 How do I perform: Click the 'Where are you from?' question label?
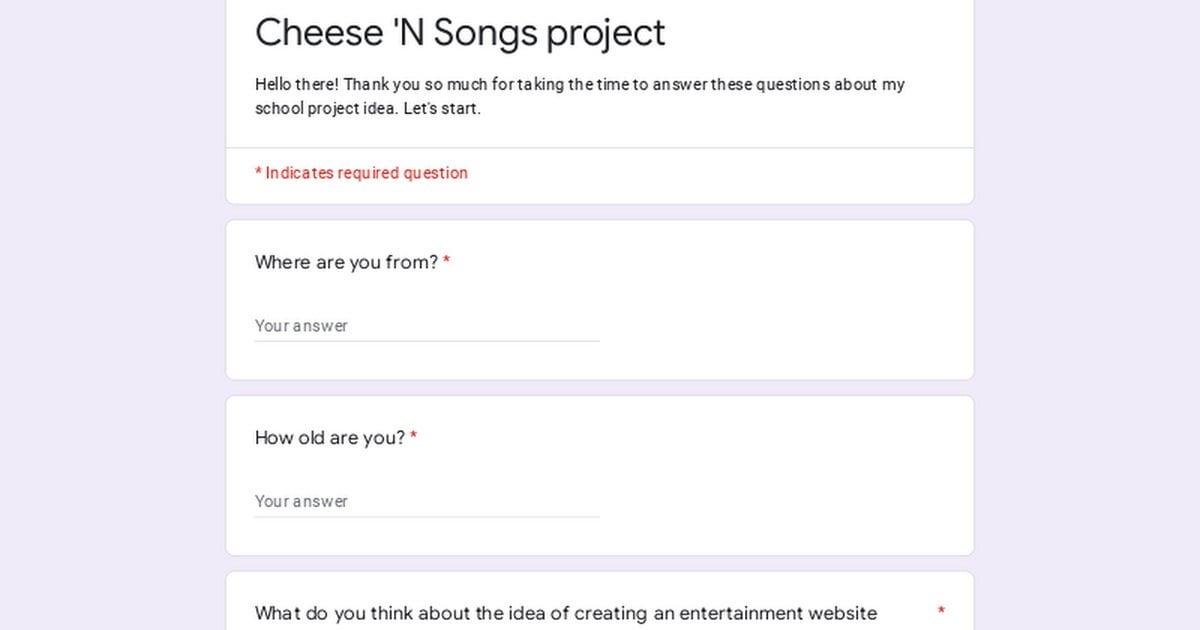(346, 263)
